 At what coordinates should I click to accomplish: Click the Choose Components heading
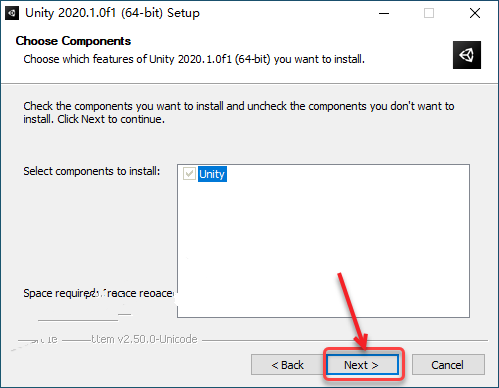(x=73, y=41)
